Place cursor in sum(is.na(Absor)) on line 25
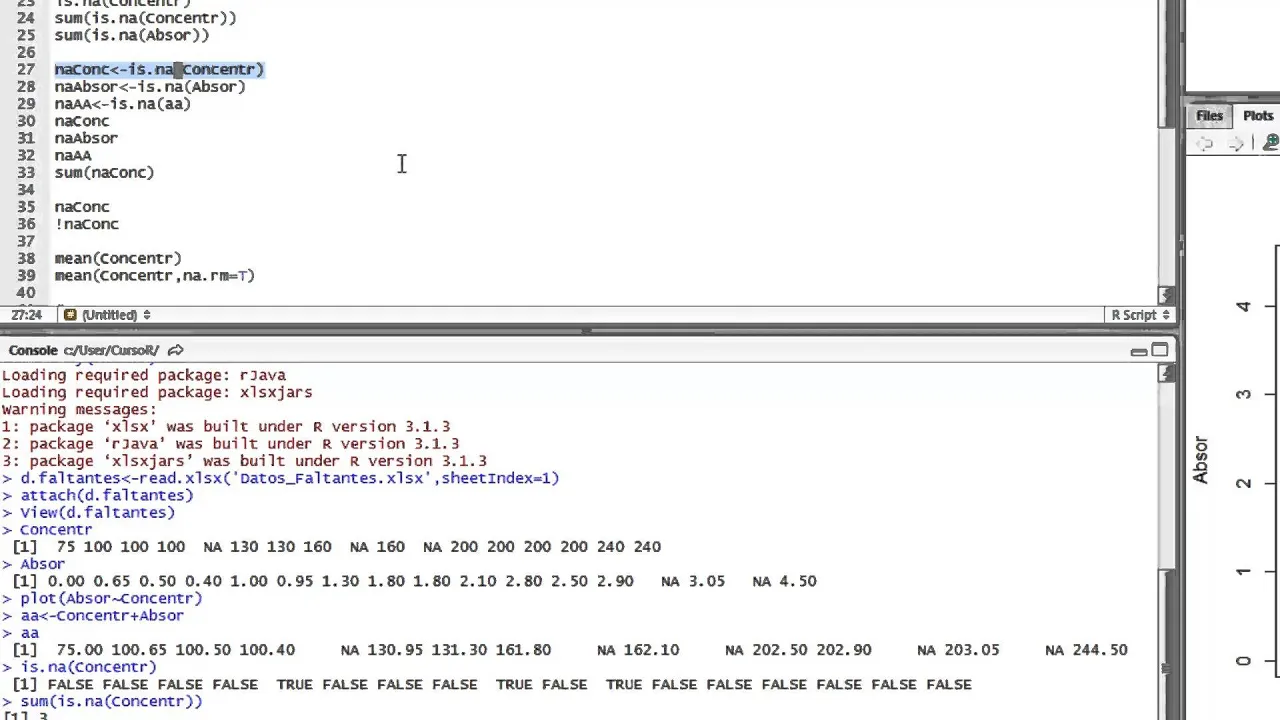Screen dimensions: 1280x720 (132, 35)
